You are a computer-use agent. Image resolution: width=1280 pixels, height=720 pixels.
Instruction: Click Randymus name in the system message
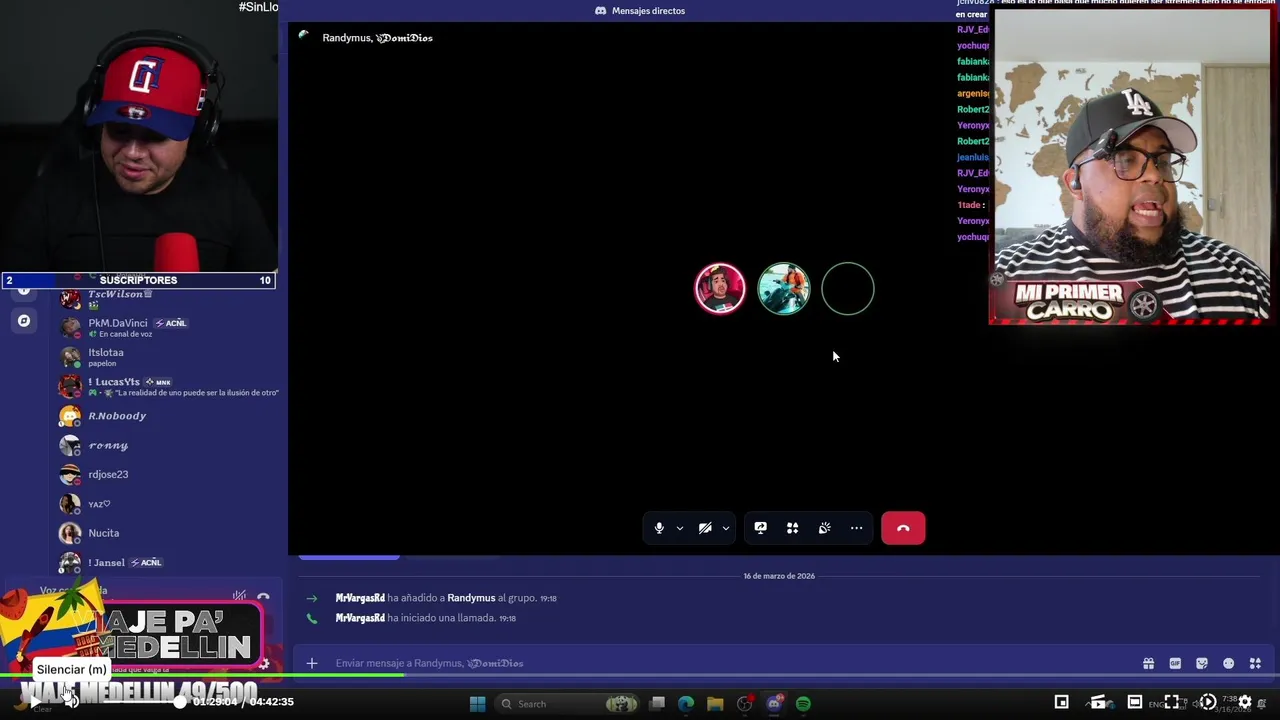pyautogui.click(x=471, y=598)
